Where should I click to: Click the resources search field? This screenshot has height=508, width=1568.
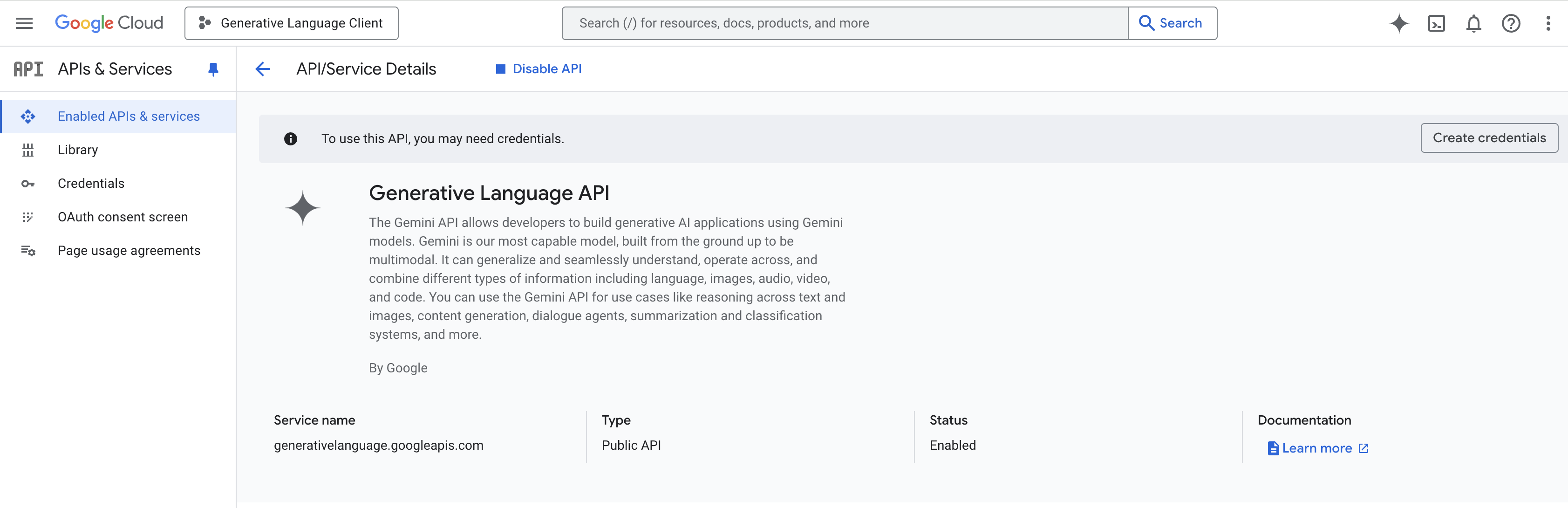845,22
